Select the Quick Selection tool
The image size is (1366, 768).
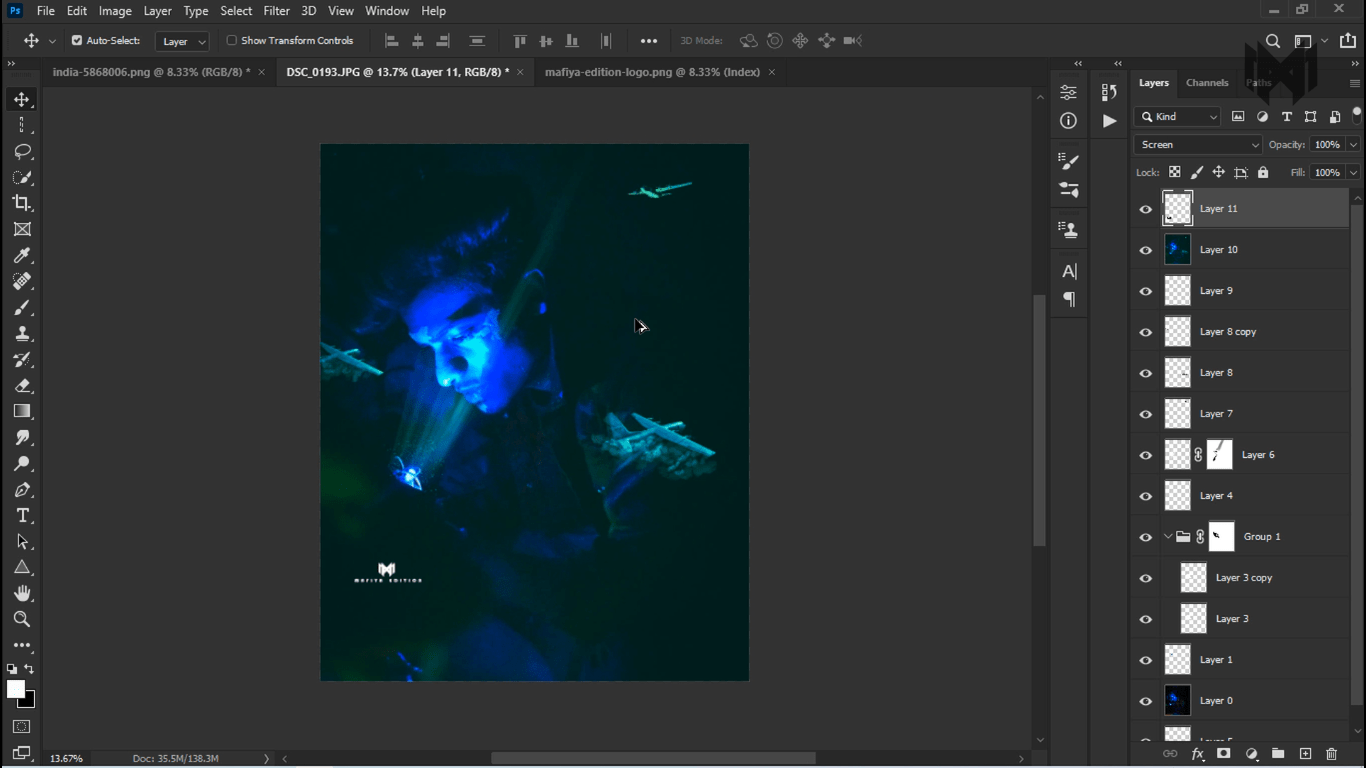coord(22,177)
